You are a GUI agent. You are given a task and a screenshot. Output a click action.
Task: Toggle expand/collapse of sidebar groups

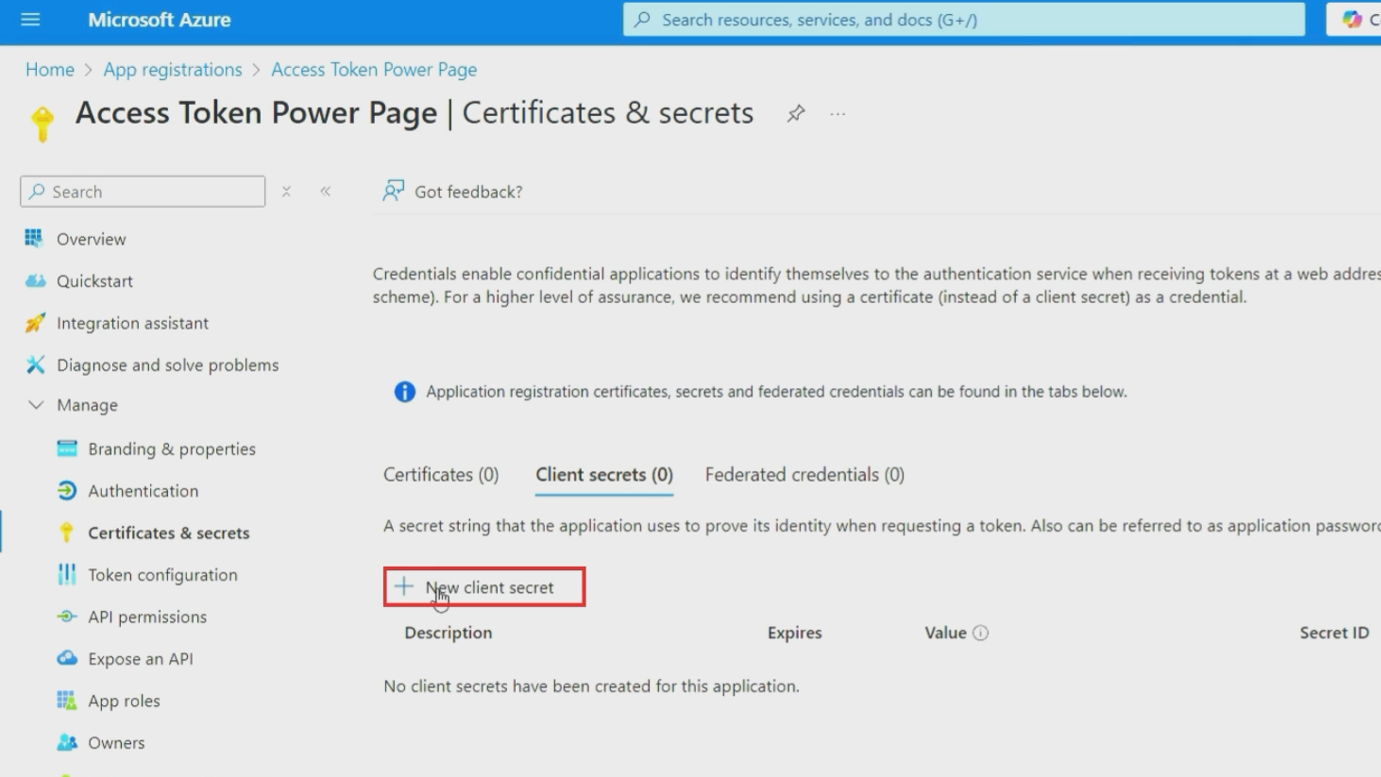(x=286, y=191)
